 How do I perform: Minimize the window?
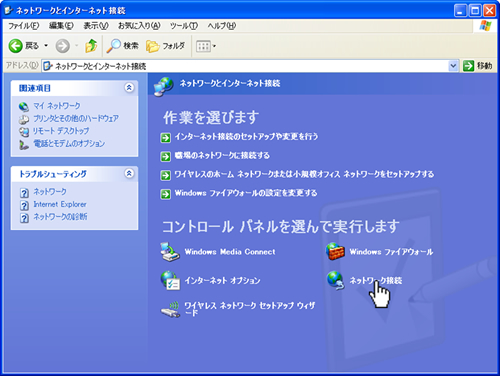[x=460, y=11]
